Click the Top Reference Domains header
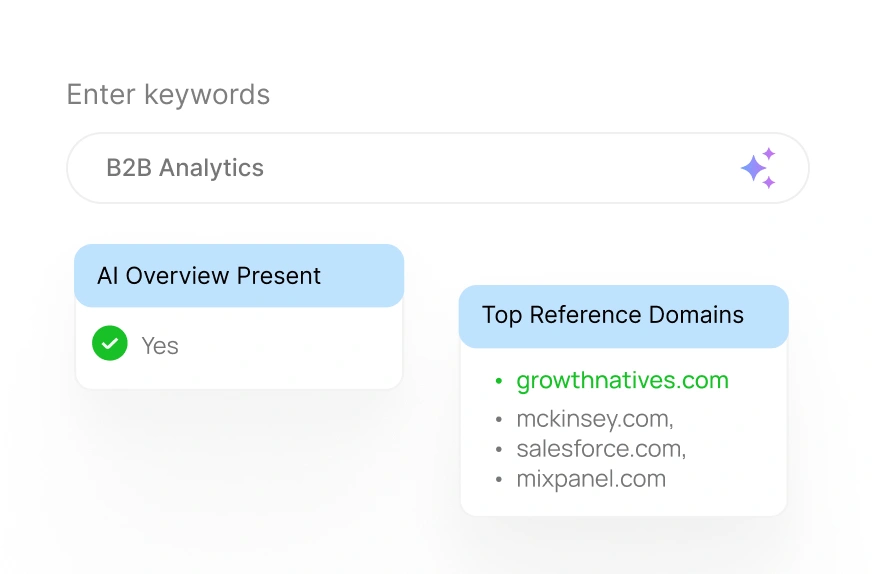 [624, 316]
